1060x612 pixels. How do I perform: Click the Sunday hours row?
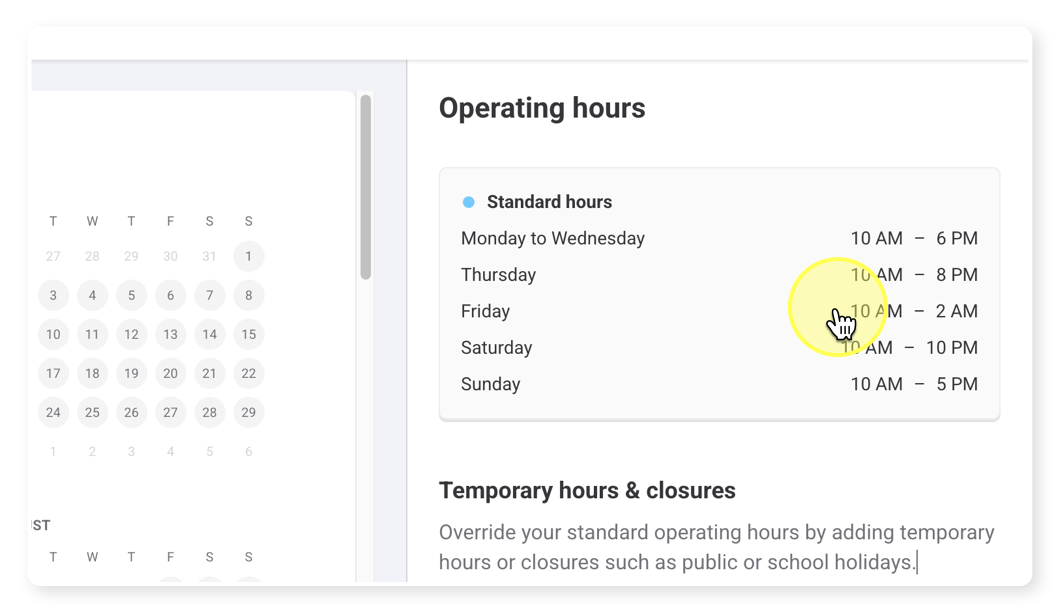719,384
